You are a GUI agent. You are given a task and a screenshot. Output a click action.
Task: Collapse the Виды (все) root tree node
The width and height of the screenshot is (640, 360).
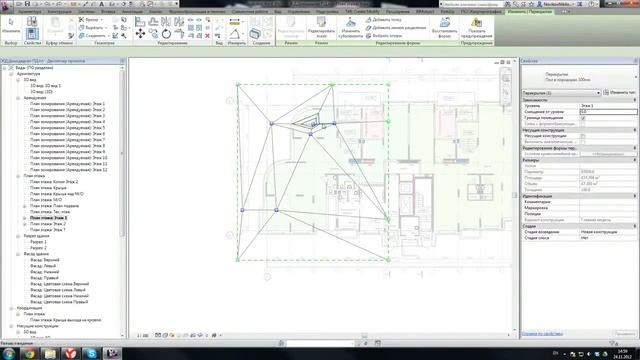[x=5, y=68]
